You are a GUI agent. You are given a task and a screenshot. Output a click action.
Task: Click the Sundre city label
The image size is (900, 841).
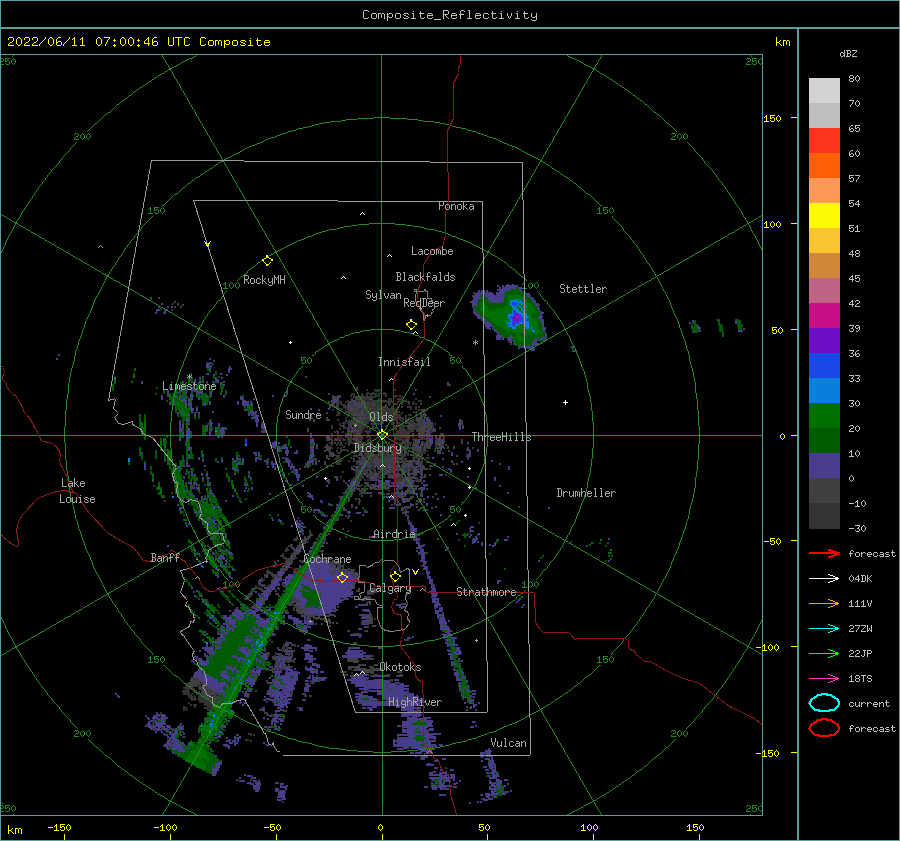pos(303,414)
